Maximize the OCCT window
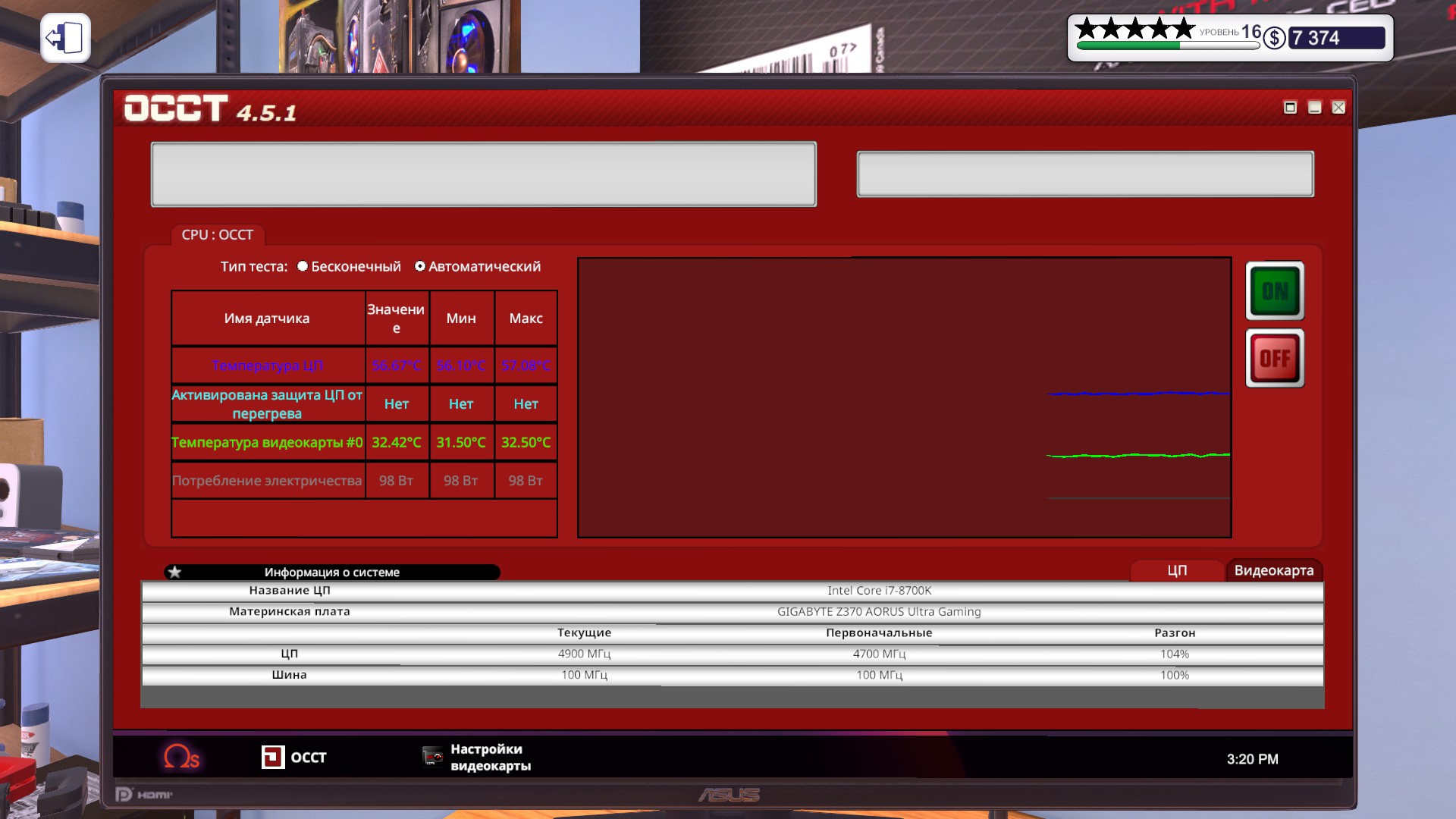The width and height of the screenshot is (1456, 819). [1290, 107]
